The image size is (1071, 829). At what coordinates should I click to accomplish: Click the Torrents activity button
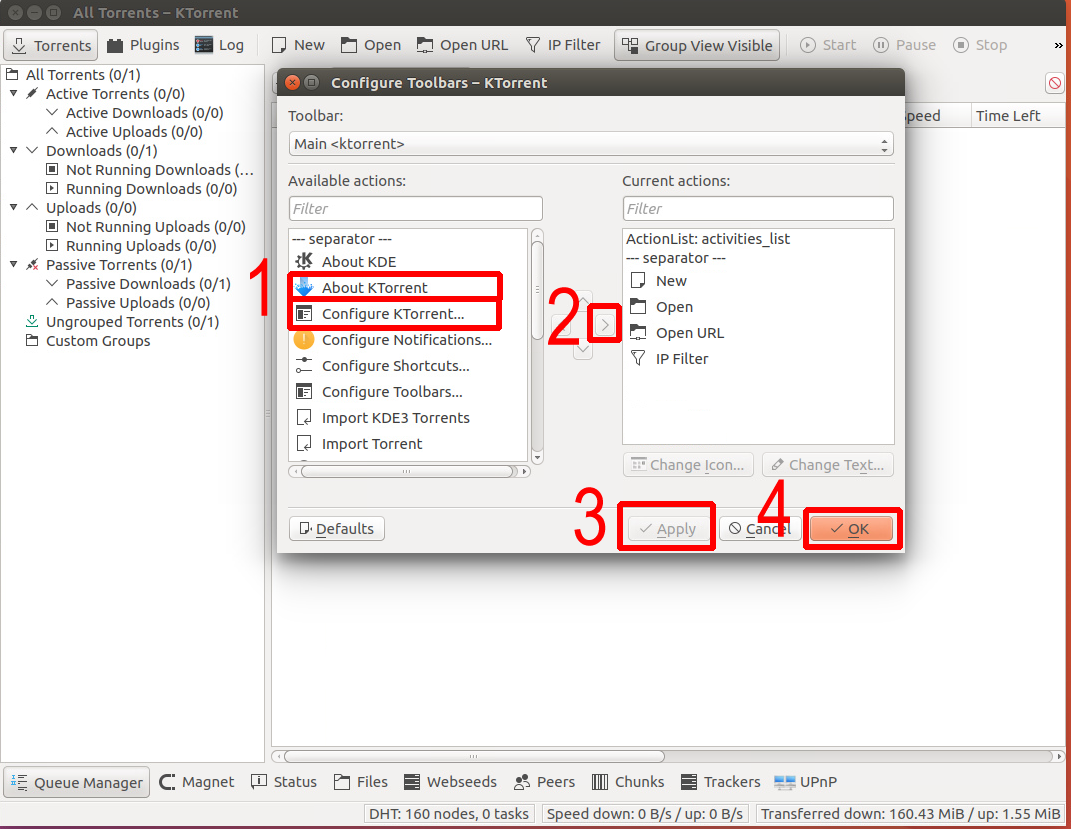click(51, 45)
